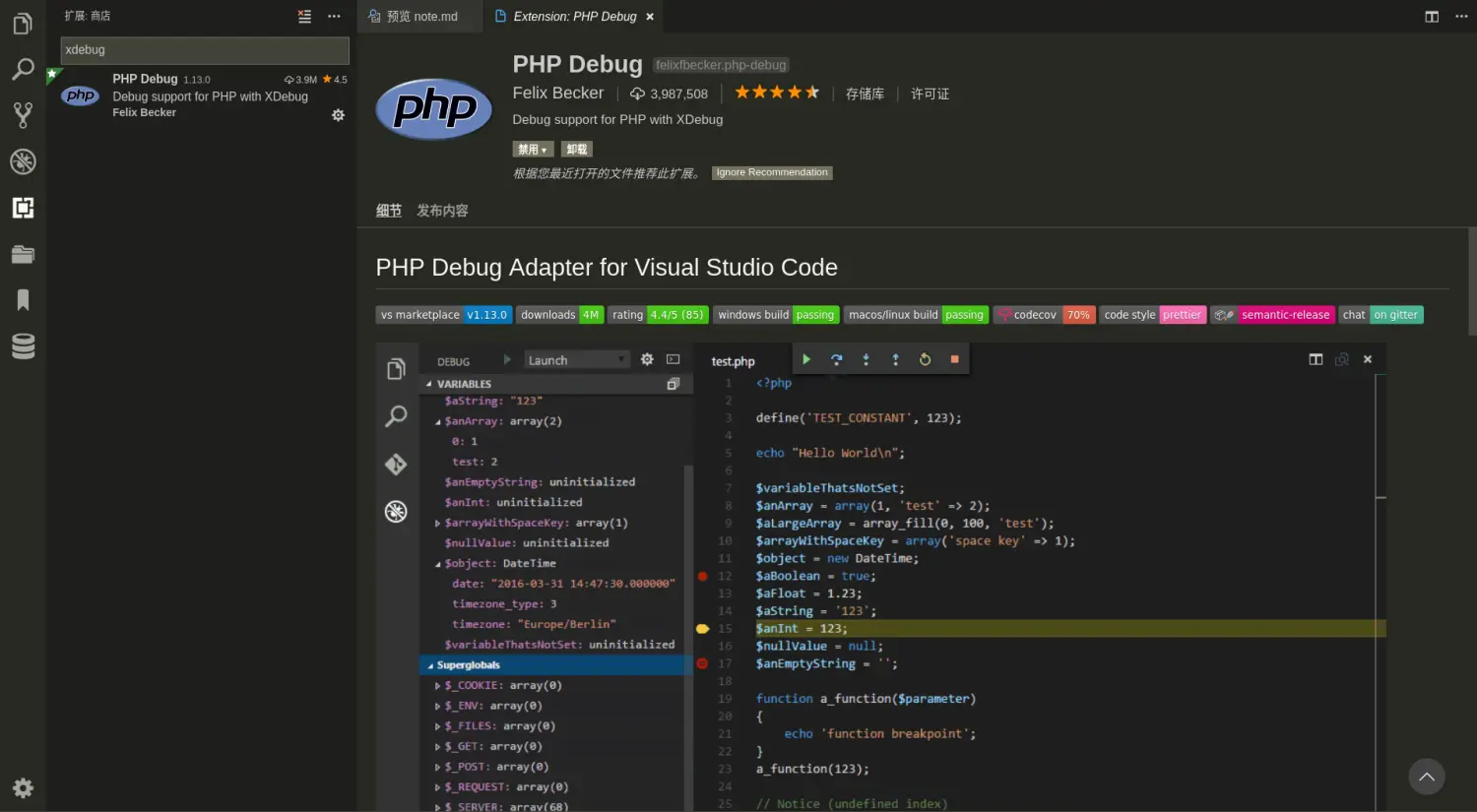Click the Felix Becker publisher name
Image resolution: width=1477 pixels, height=812 pixels.
click(x=558, y=93)
